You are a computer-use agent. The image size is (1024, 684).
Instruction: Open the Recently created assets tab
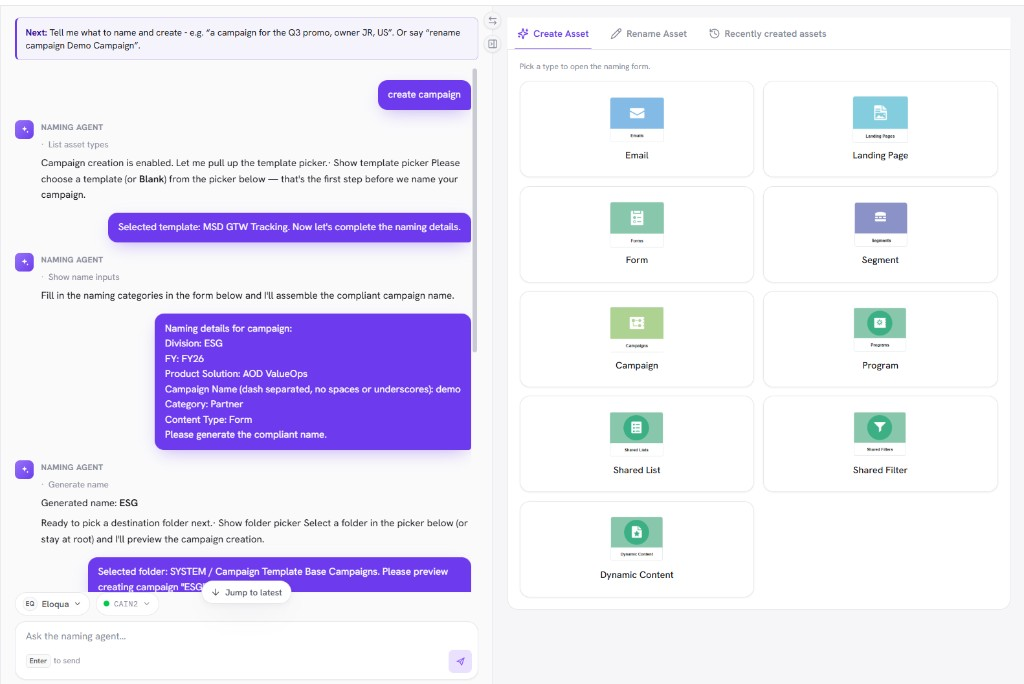click(768, 33)
